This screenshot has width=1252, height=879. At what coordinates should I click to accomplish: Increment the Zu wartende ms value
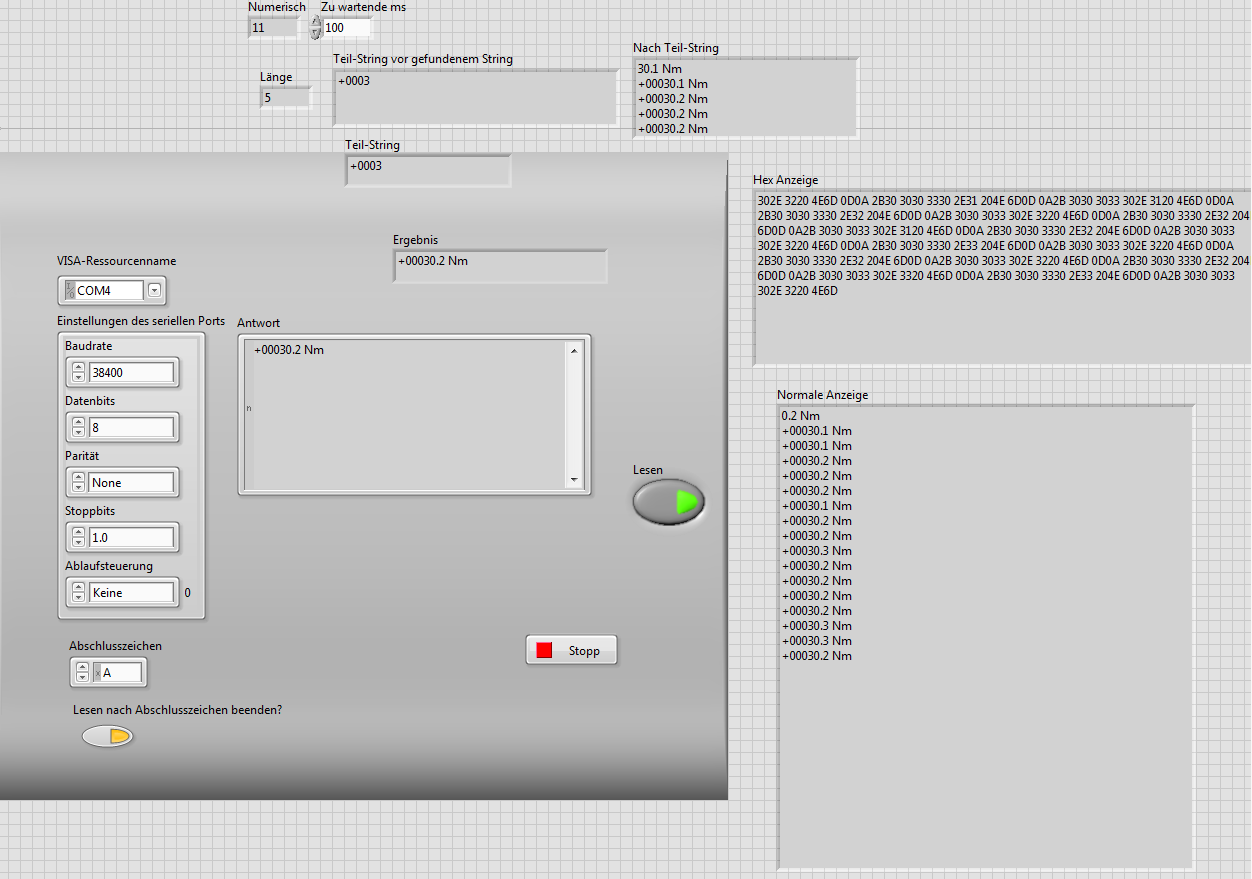(x=316, y=21)
